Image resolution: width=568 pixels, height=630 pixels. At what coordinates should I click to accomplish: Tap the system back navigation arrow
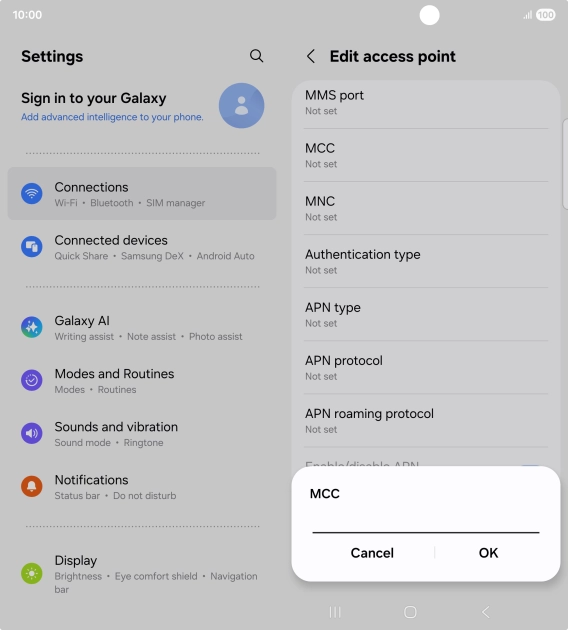486,612
